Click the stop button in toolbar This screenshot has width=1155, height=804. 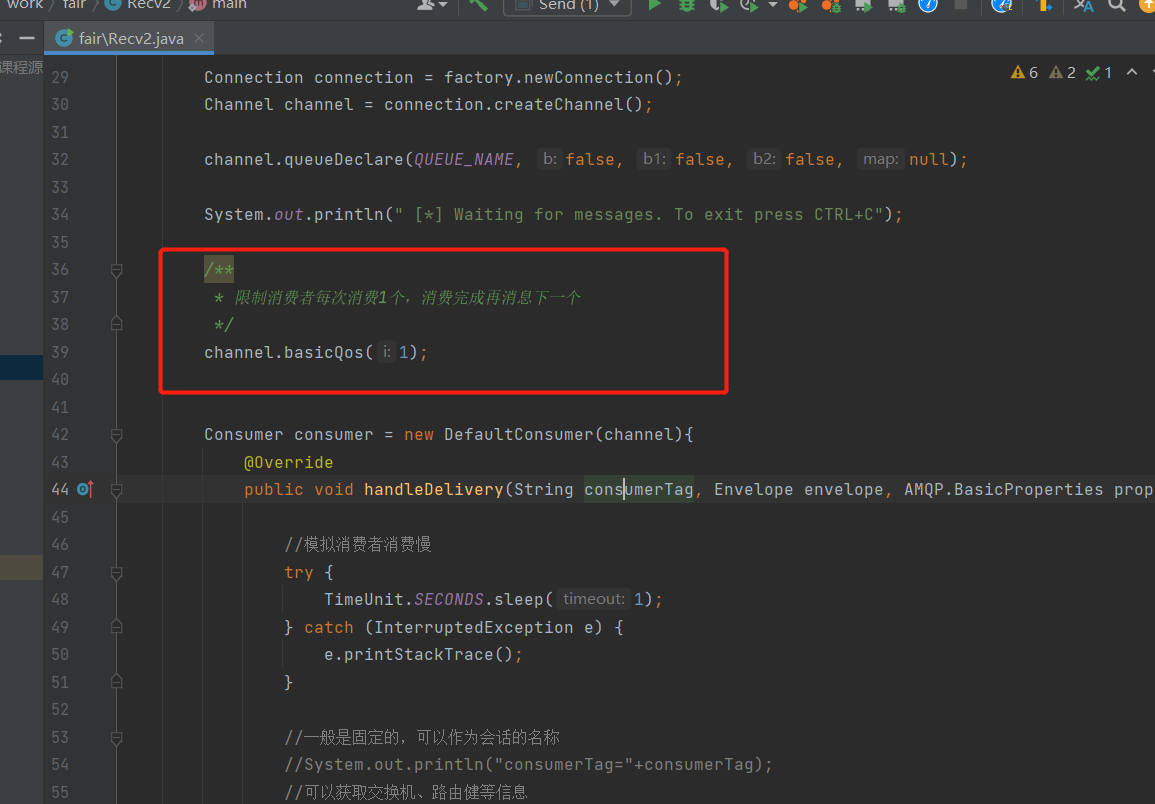tap(961, 4)
